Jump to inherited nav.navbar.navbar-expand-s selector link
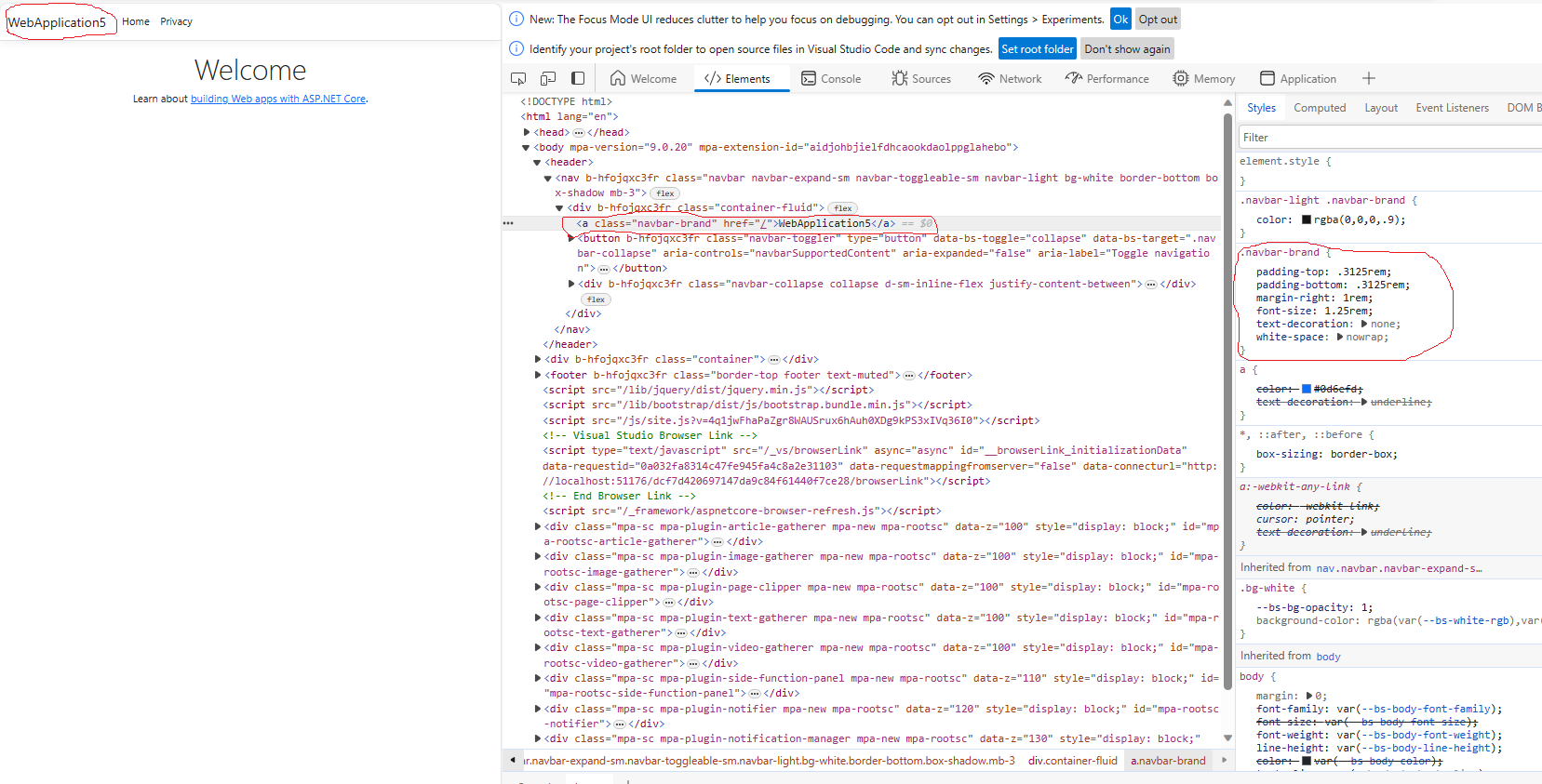 pyautogui.click(x=1399, y=568)
